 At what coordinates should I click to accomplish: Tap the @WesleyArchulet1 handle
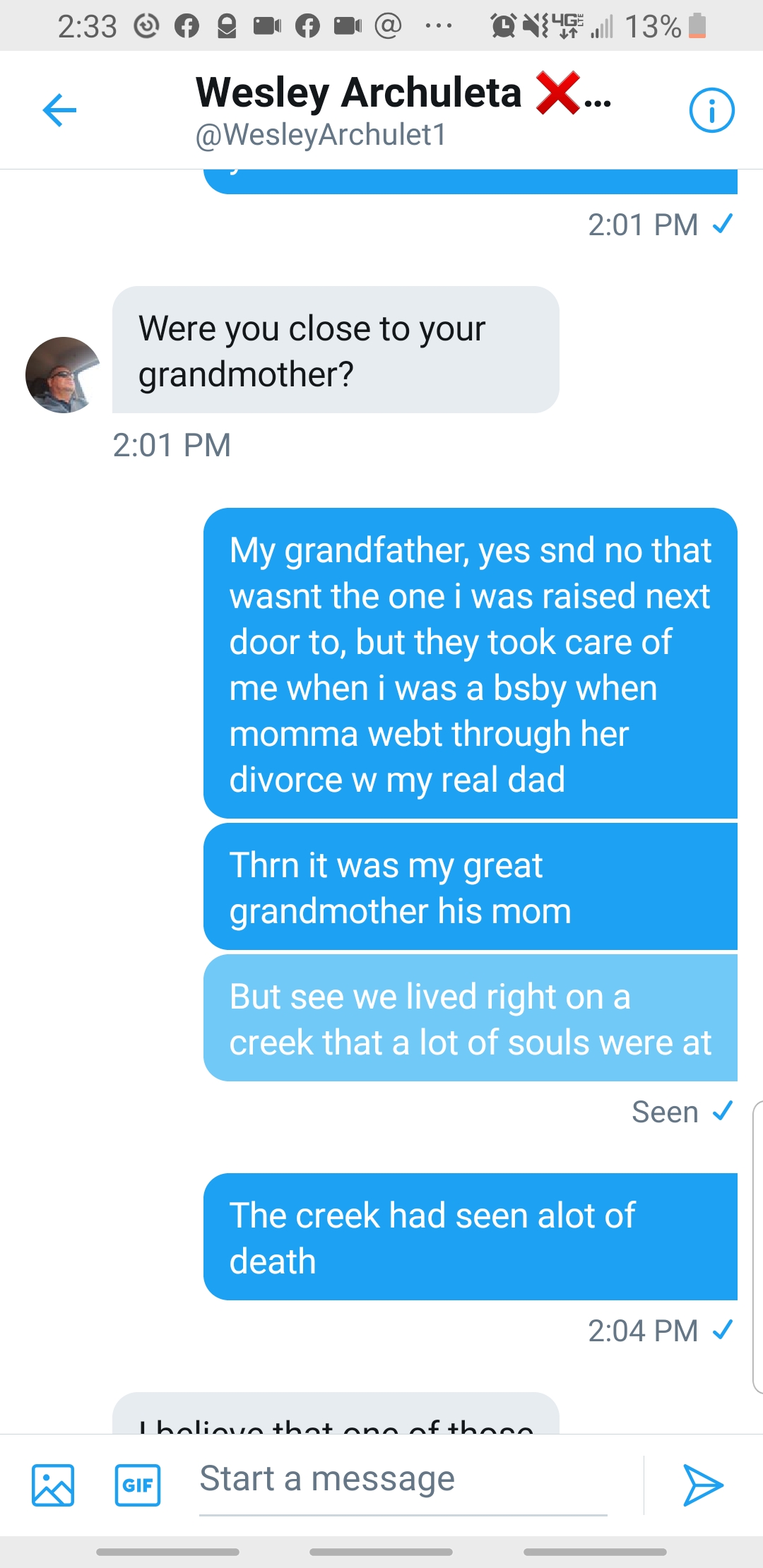pyautogui.click(x=321, y=135)
